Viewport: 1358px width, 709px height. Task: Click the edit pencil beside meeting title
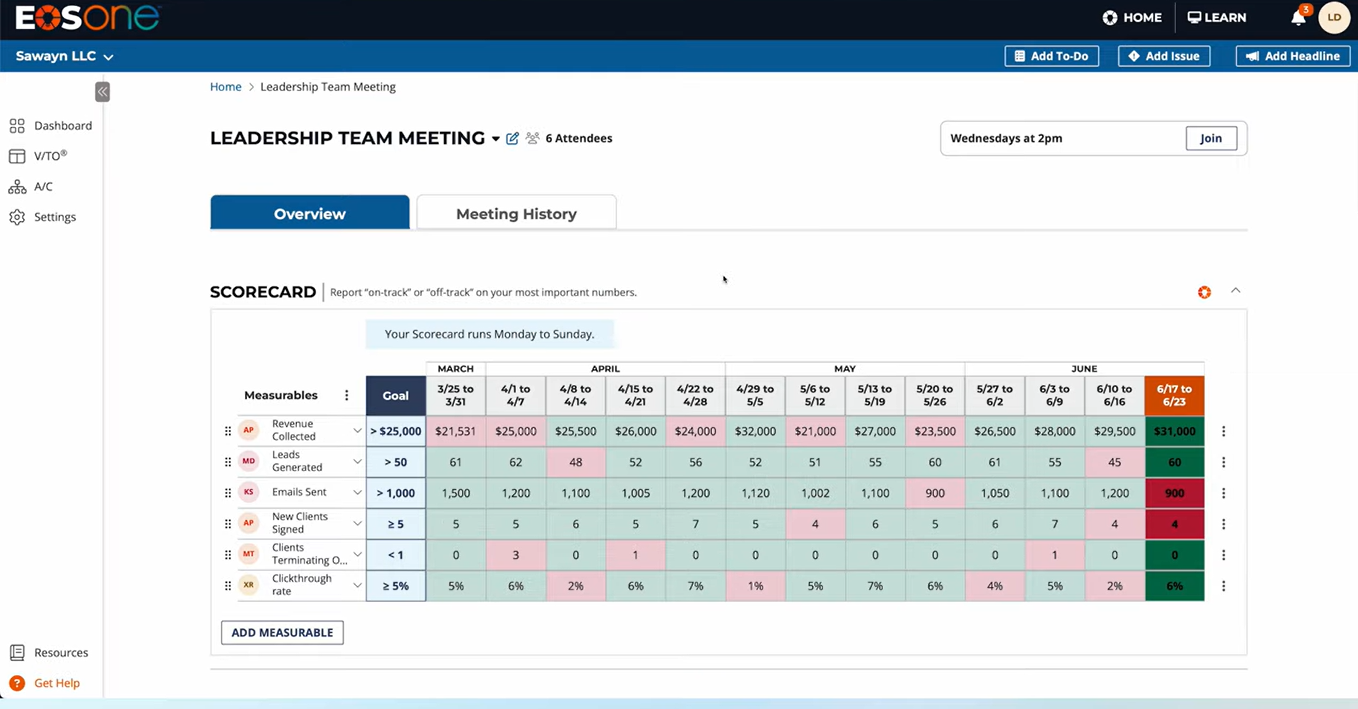(x=513, y=139)
